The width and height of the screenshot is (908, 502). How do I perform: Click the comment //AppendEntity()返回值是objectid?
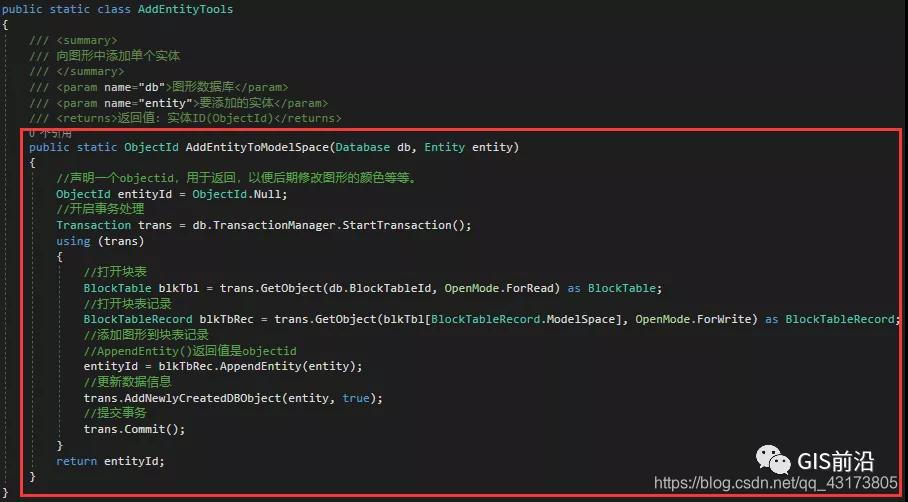(x=190, y=351)
